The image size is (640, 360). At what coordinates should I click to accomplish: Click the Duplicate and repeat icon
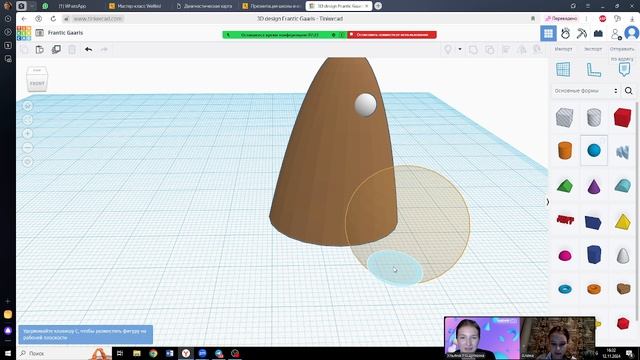(x=56, y=49)
